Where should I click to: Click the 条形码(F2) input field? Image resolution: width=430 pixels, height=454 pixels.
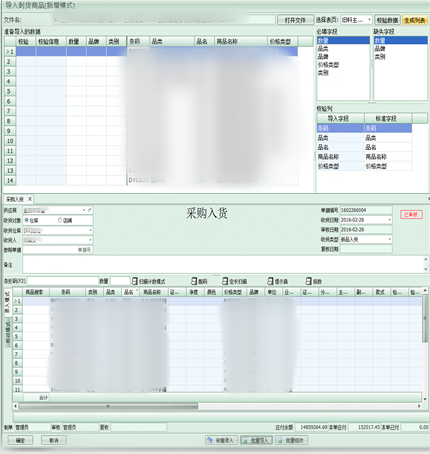pos(63,281)
